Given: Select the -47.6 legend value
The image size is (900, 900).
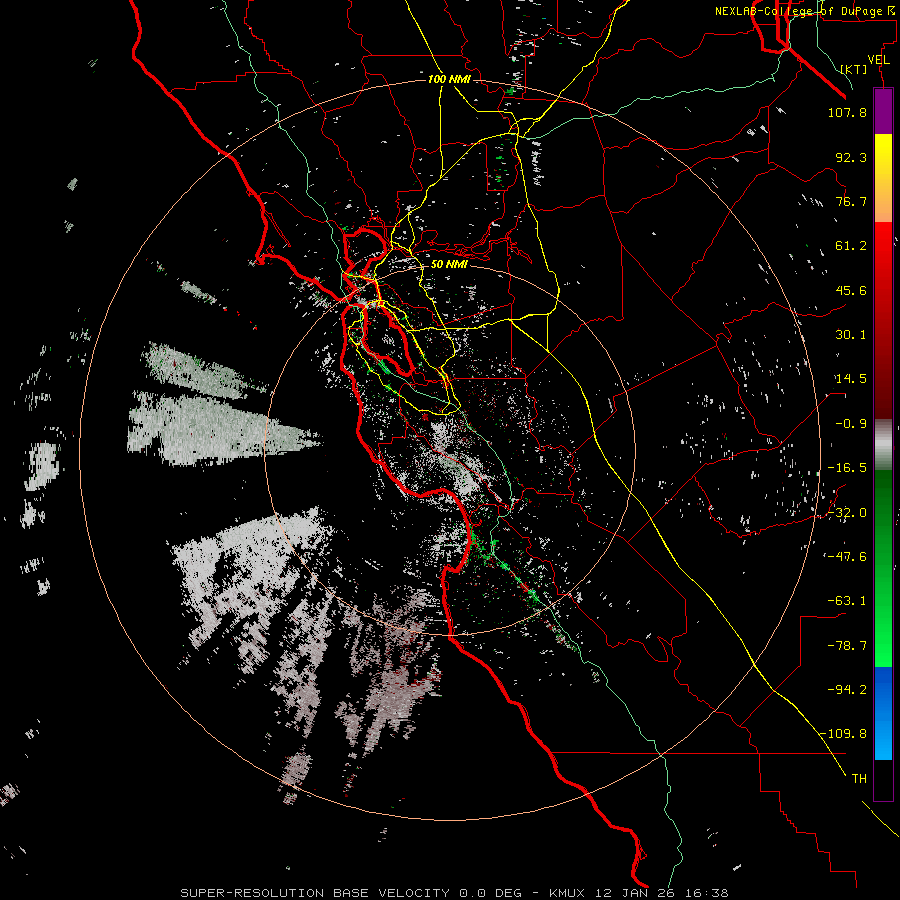Looking at the screenshot, I should point(847,557).
